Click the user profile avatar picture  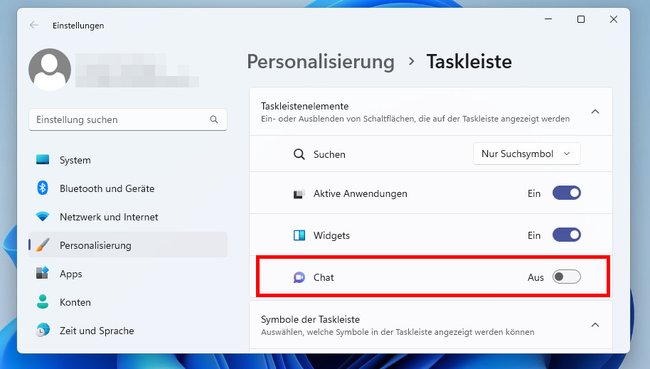tap(50, 69)
